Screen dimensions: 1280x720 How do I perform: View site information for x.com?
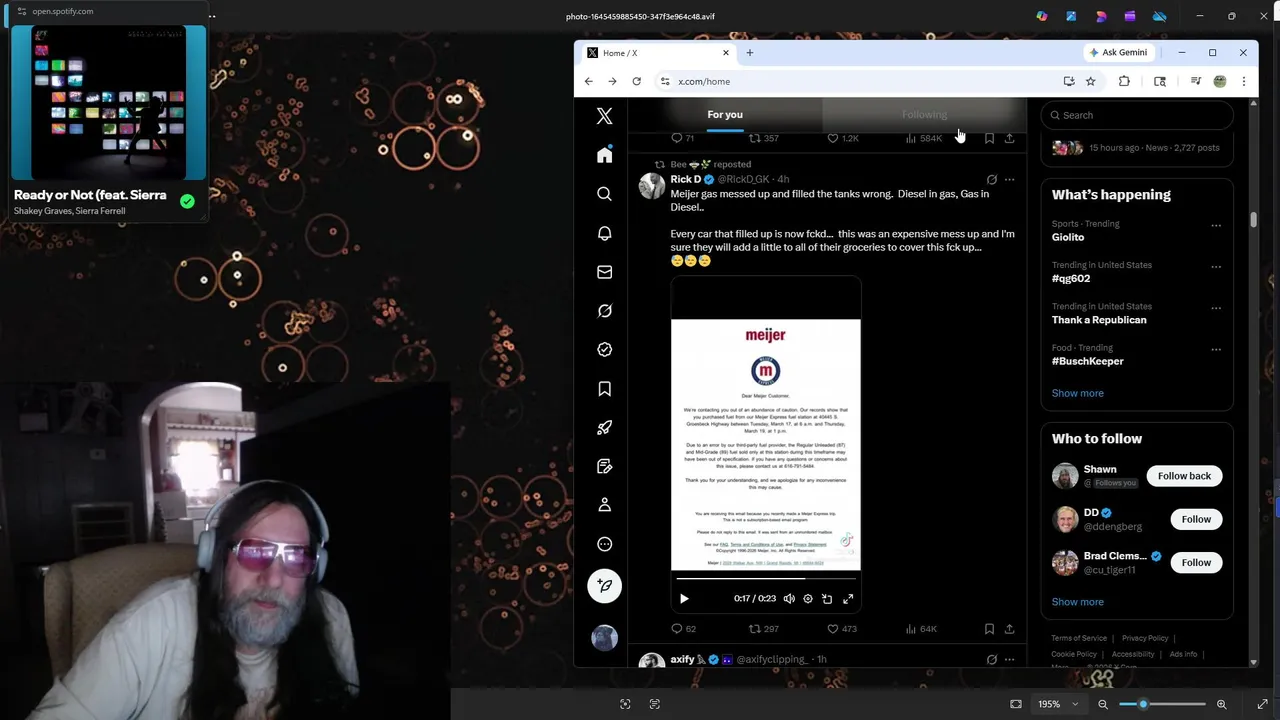point(664,81)
